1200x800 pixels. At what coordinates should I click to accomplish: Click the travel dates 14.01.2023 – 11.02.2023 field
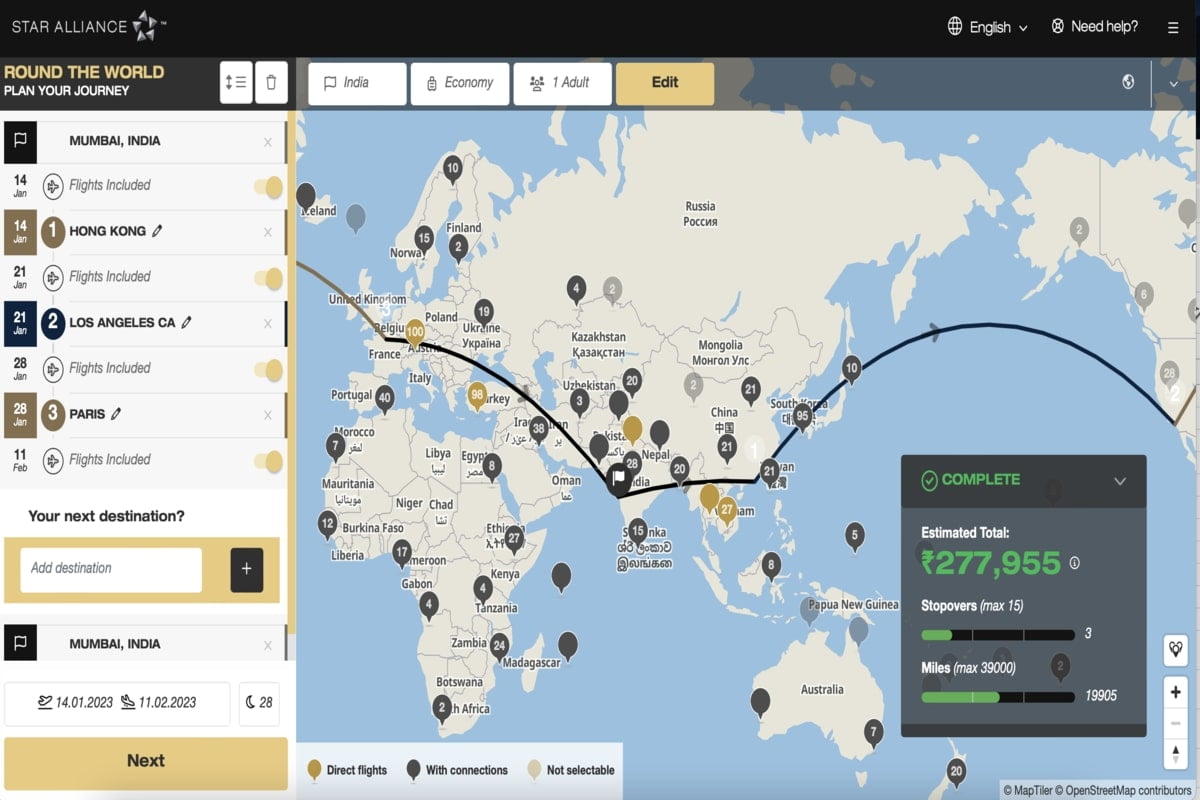point(117,703)
